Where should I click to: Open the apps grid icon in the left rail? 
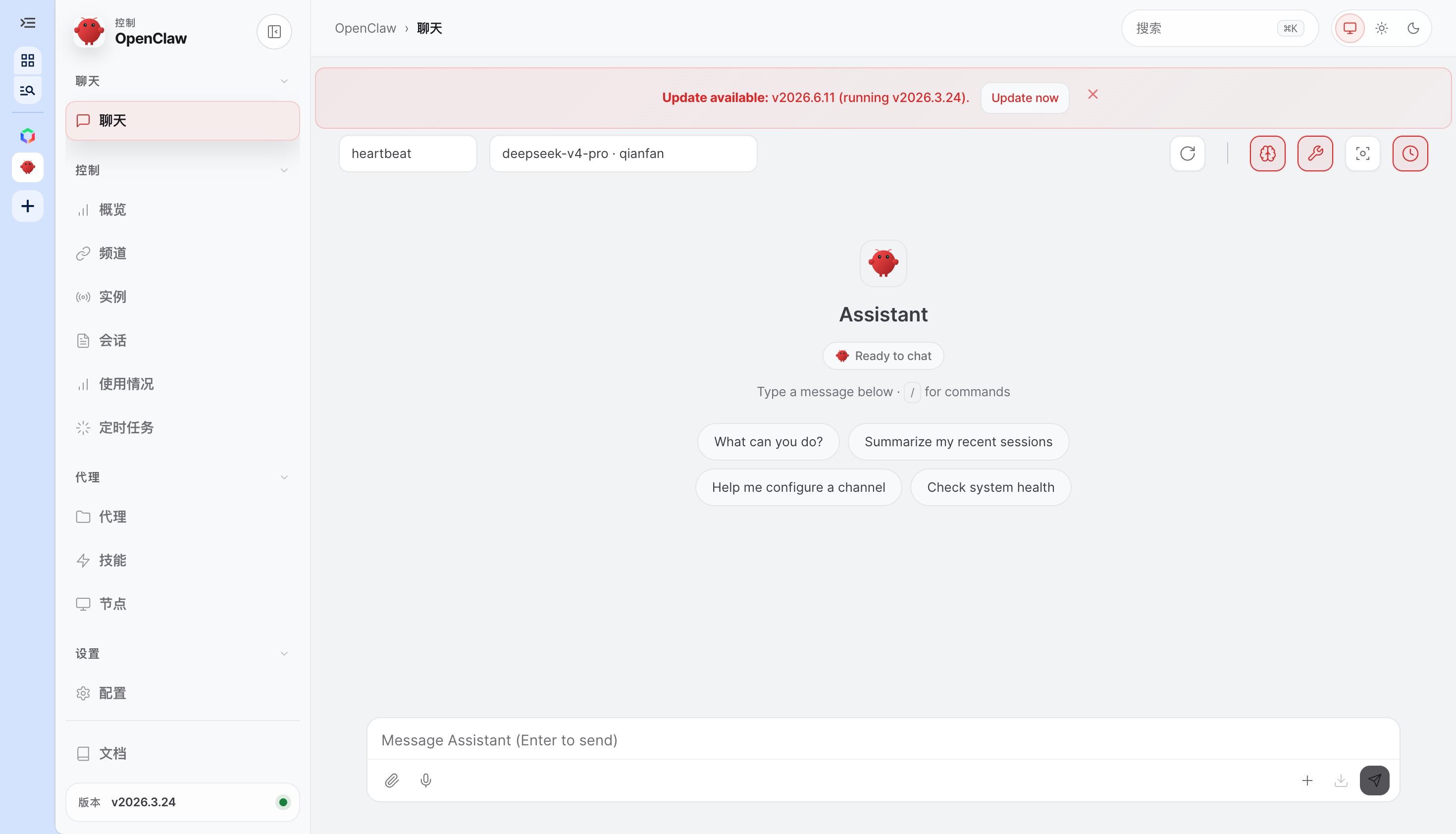pos(28,60)
